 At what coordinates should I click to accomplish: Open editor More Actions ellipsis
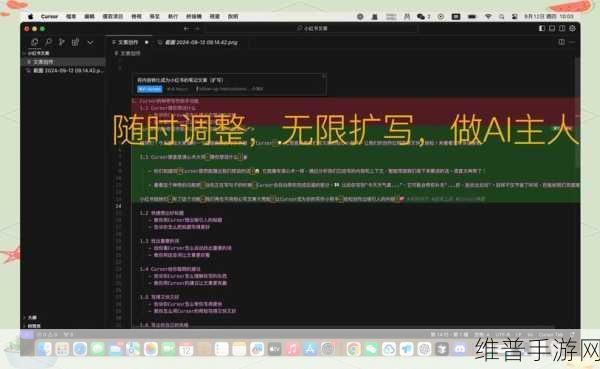(x=572, y=42)
